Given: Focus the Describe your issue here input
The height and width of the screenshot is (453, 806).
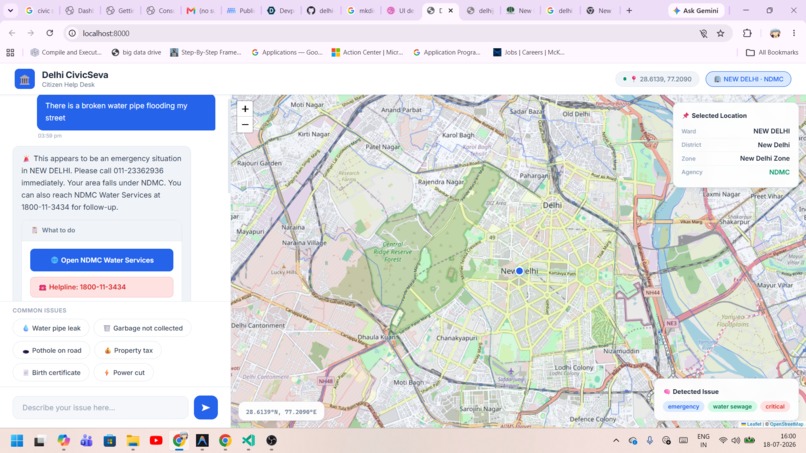Looking at the screenshot, I should (x=101, y=407).
